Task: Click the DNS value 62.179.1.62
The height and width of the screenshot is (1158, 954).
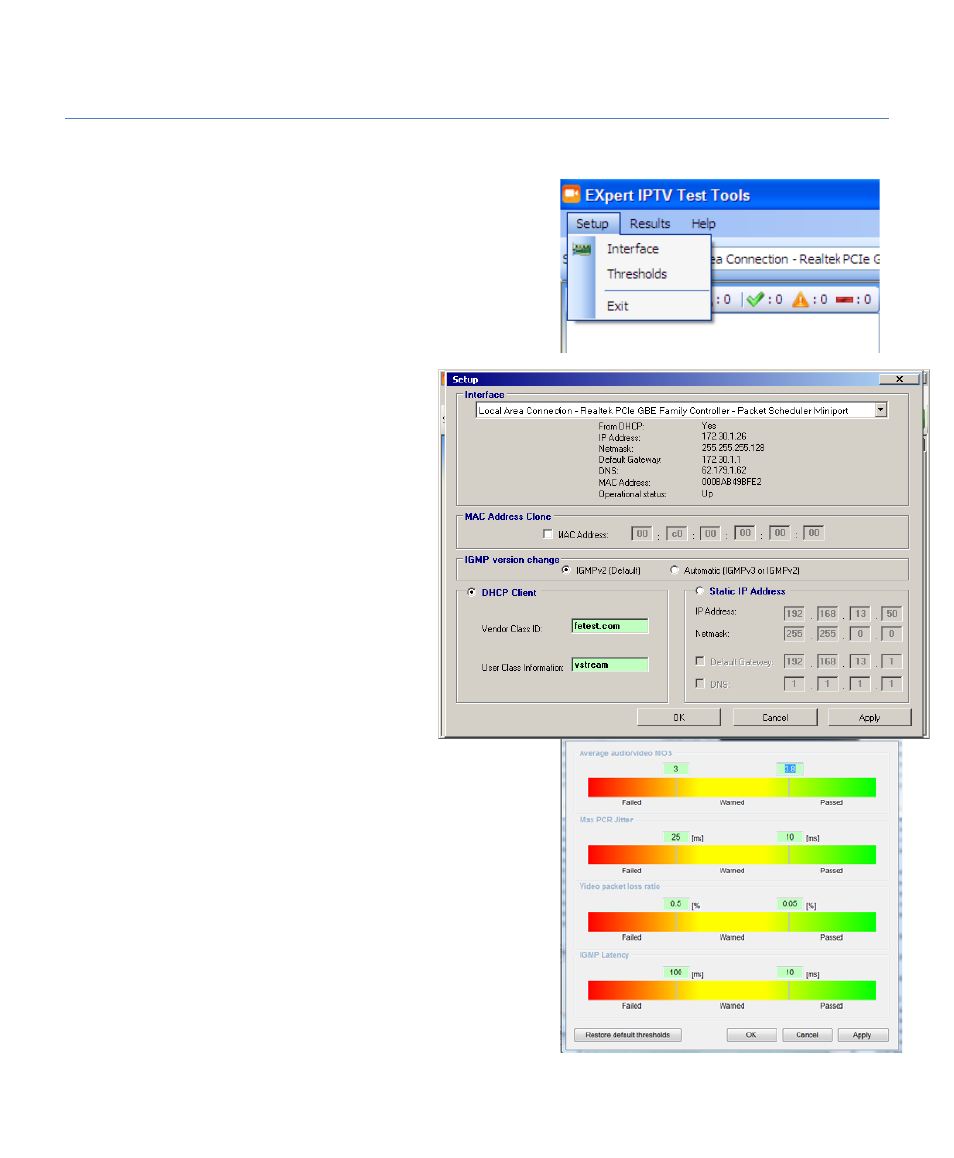Action: [724, 470]
